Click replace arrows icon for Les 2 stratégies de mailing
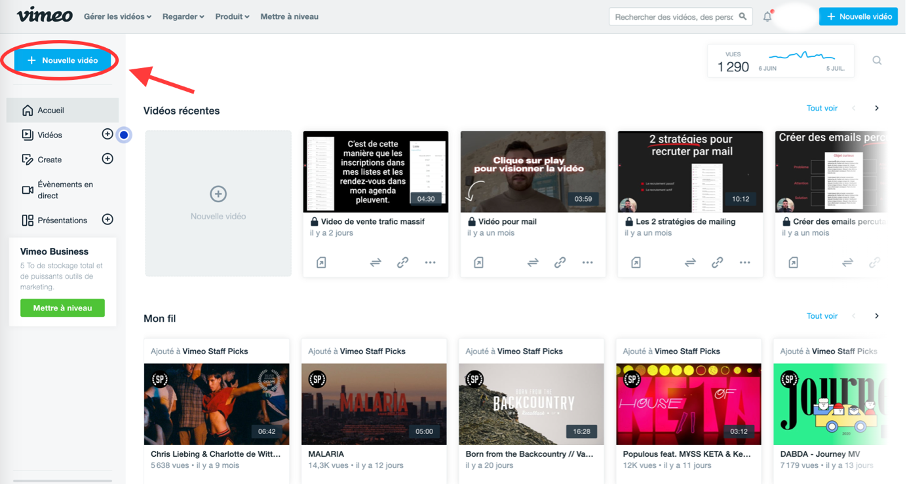This screenshot has width=906, height=484. pos(690,263)
